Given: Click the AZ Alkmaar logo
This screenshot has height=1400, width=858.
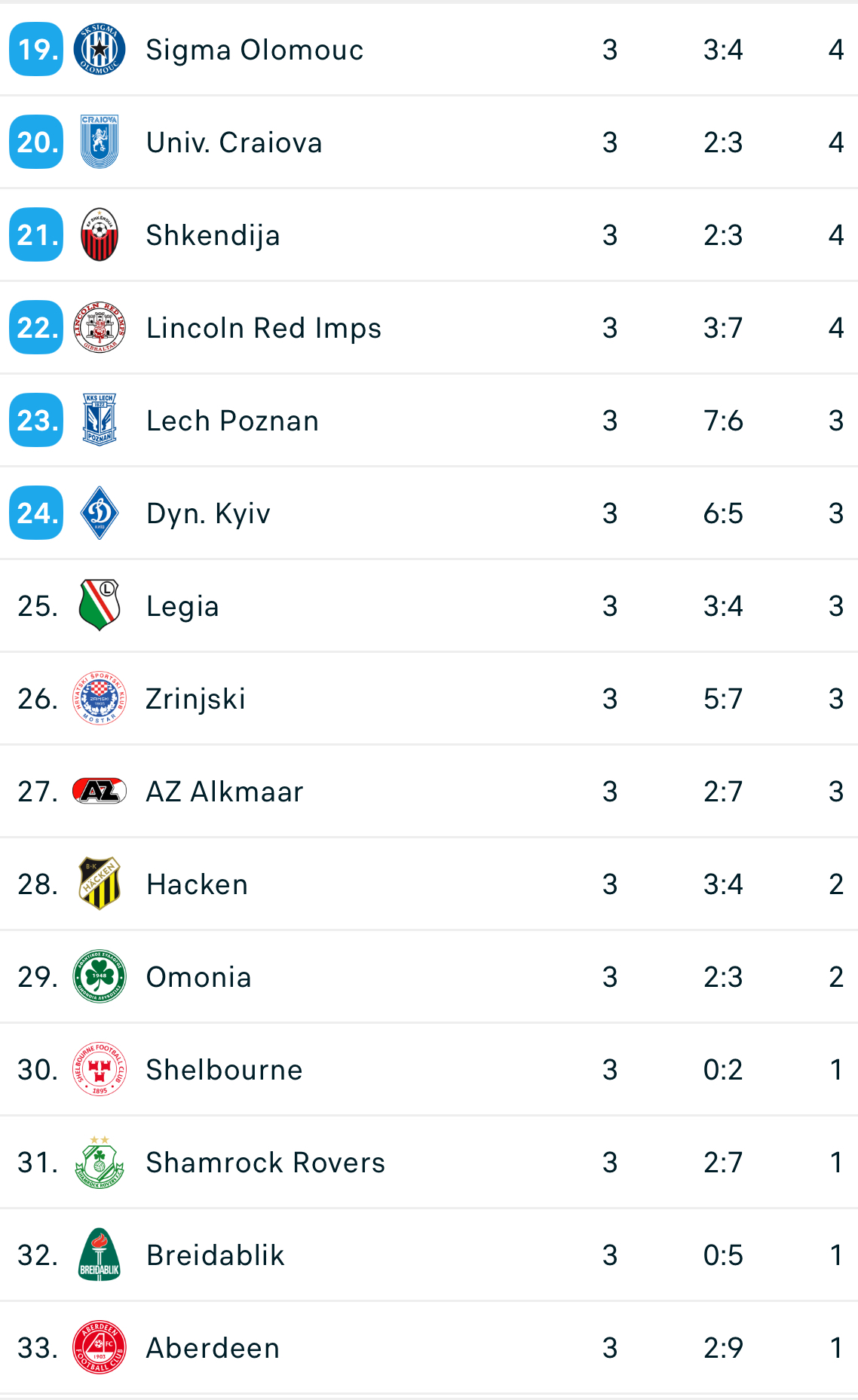Looking at the screenshot, I should 100,791.
